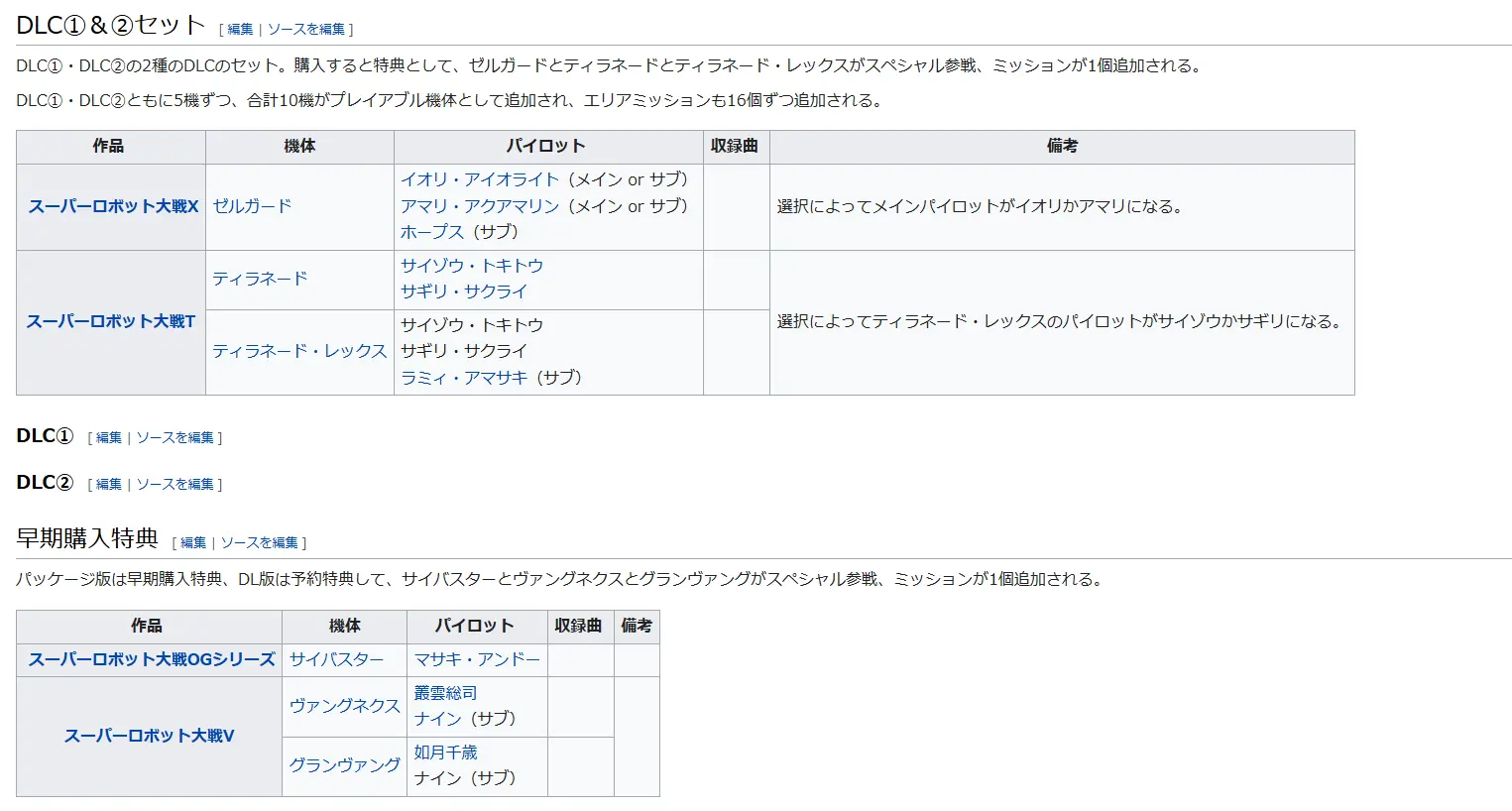Image resolution: width=1512 pixels, height=811 pixels.
Task: Open the ホープス link
Action: pyautogui.click(x=432, y=232)
